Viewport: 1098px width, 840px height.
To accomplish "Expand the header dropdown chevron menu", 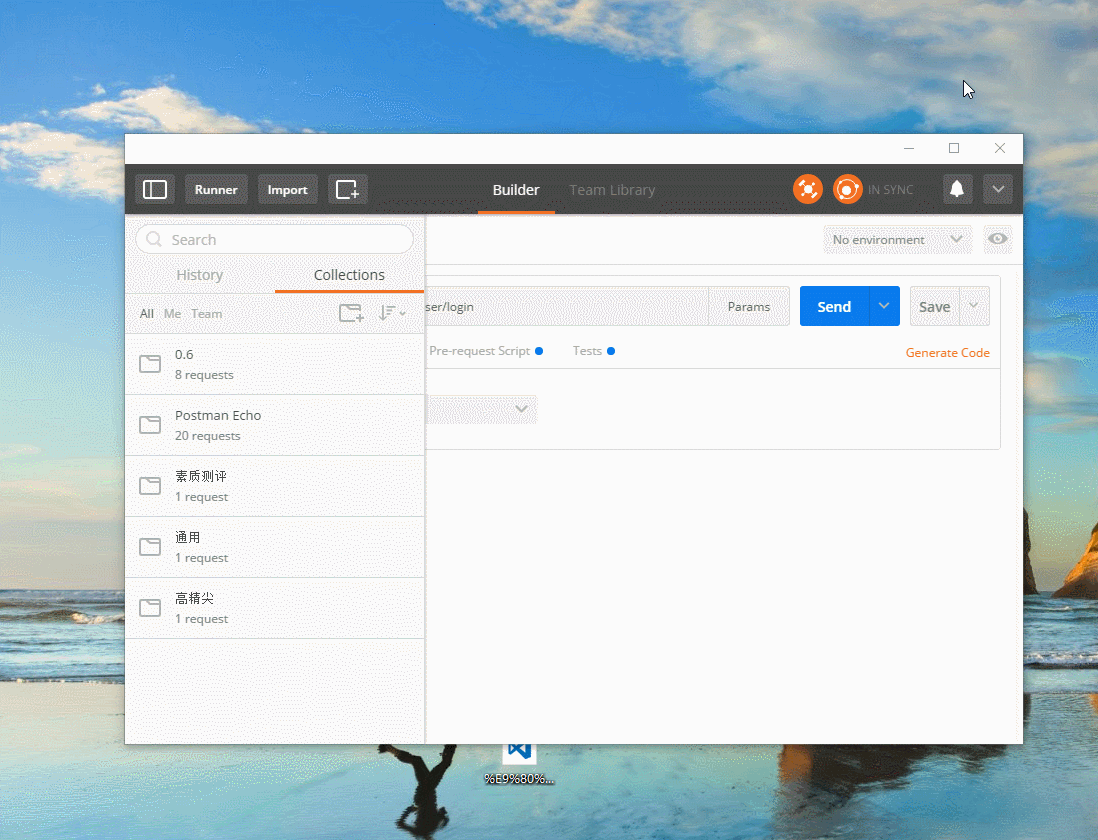I will pos(998,189).
